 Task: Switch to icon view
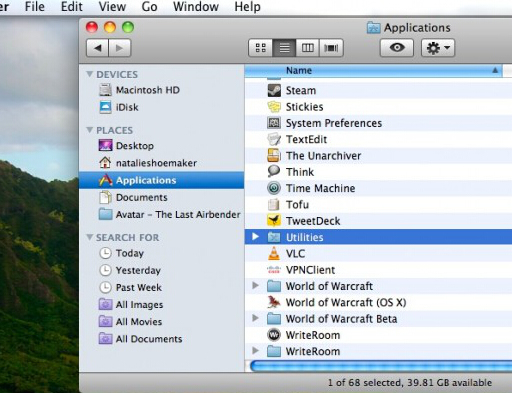pos(261,48)
